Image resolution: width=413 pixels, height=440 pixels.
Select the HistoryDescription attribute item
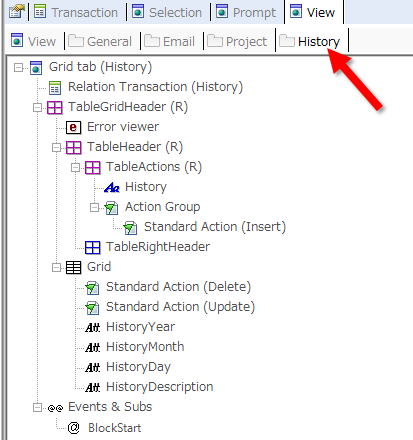159,387
